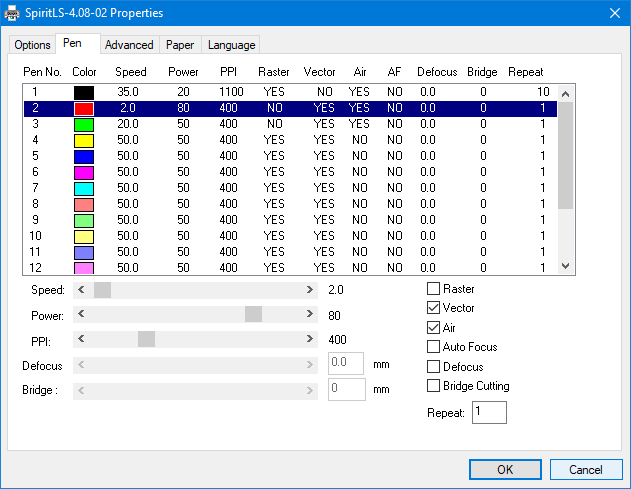The width and height of the screenshot is (631, 489).
Task: Click the Defocus mm value field
Action: 346,363
